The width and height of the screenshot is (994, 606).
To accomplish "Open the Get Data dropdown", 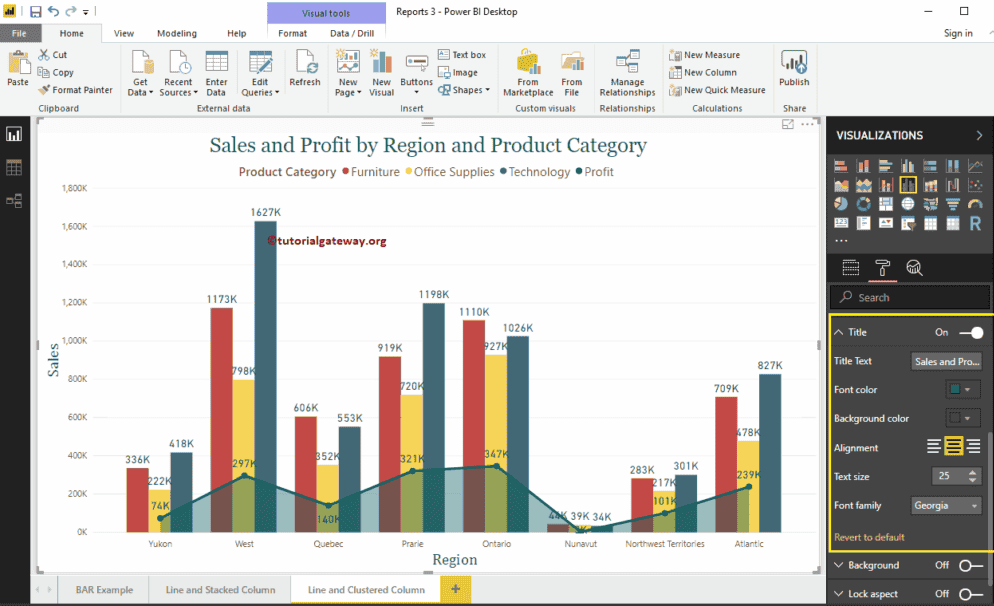I will pyautogui.click(x=140, y=74).
